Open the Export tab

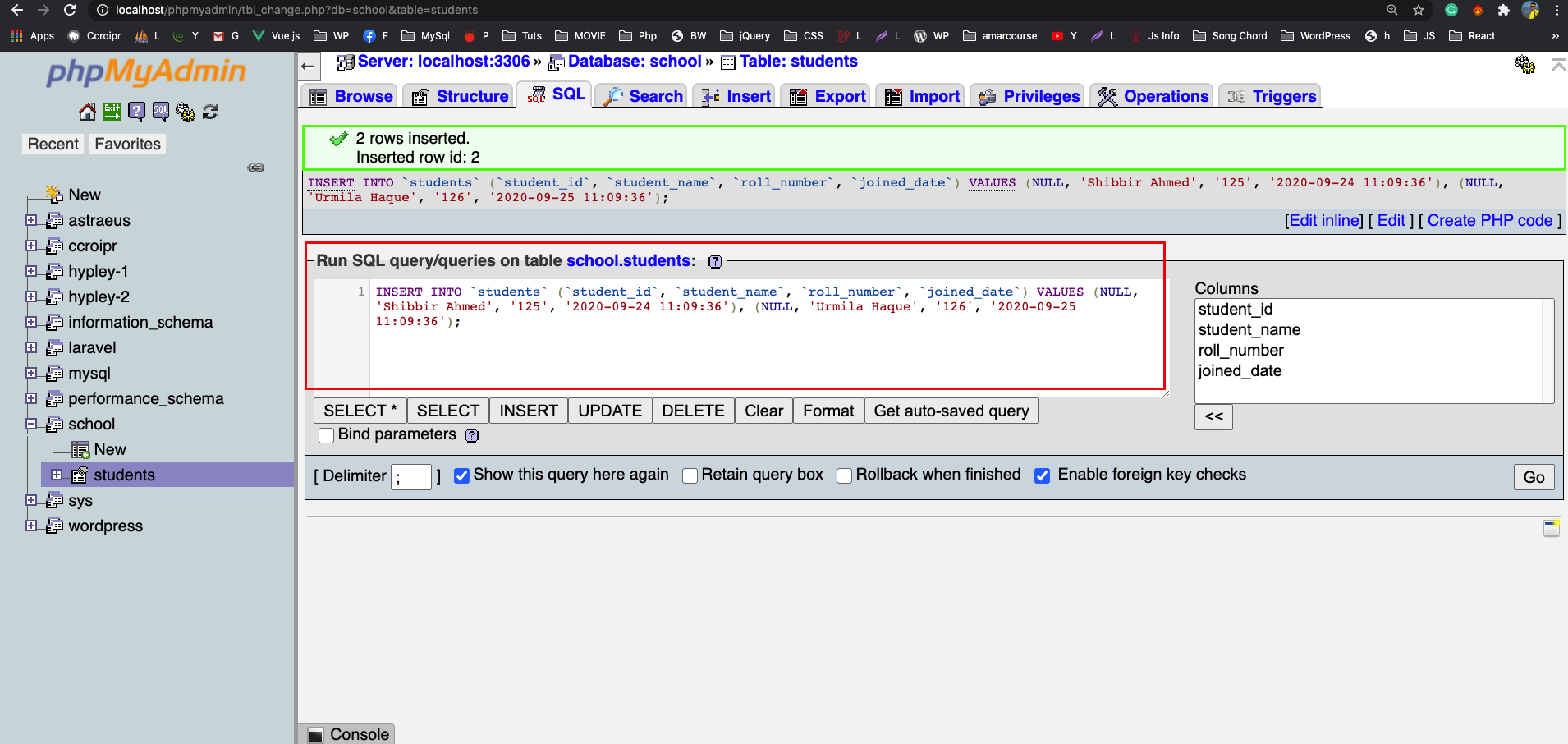[x=827, y=96]
